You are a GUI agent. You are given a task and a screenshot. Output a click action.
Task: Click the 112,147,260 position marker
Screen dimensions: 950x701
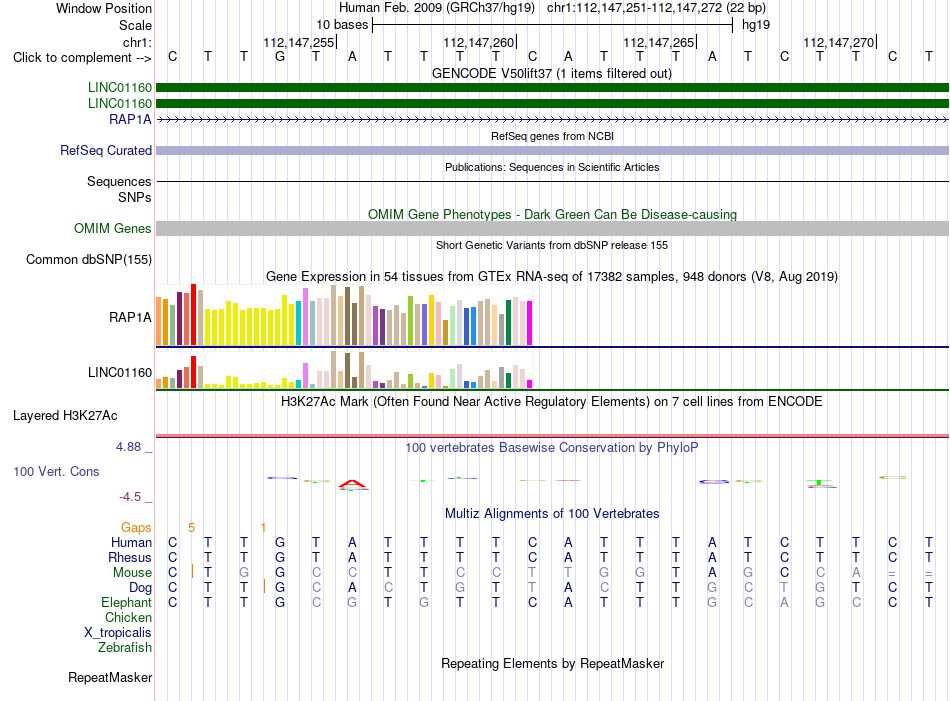tap(479, 42)
